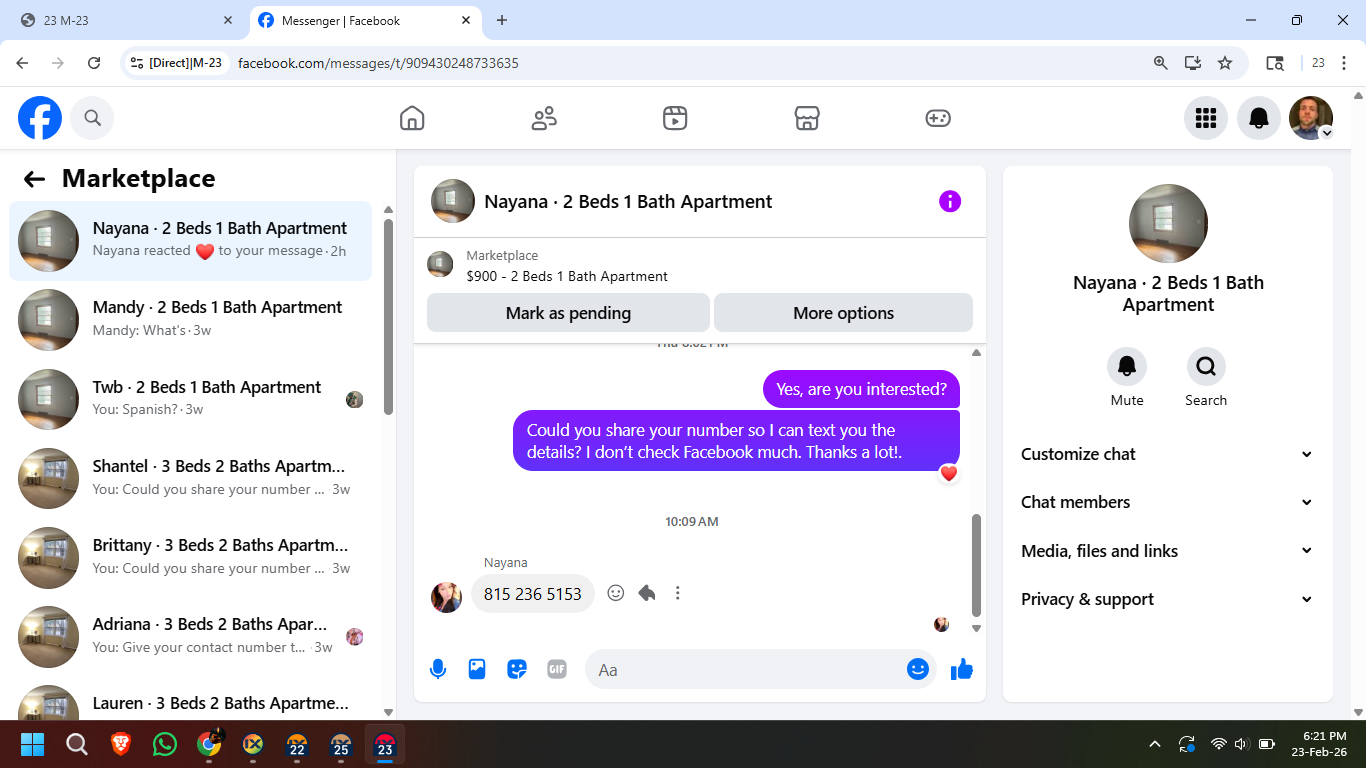
Task: Open Friends icon in top navigation
Action: [544, 118]
